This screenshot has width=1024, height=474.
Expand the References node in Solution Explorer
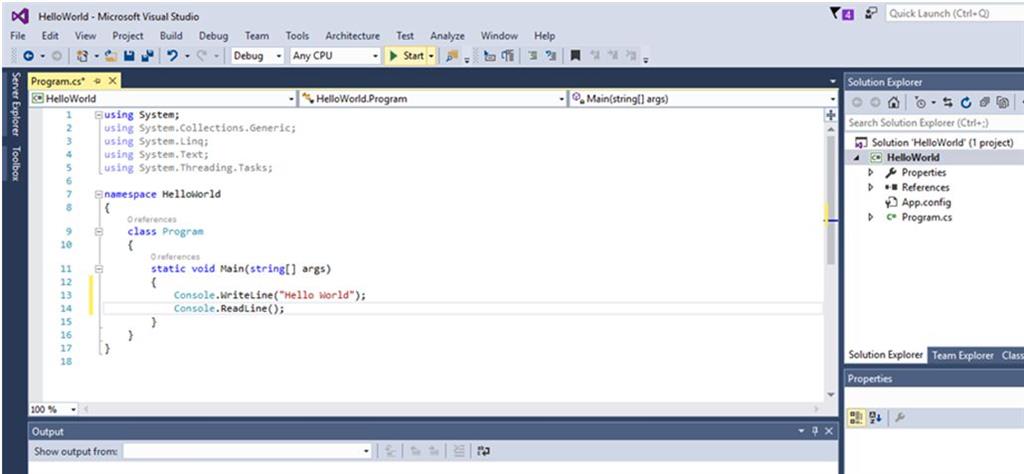(871, 187)
